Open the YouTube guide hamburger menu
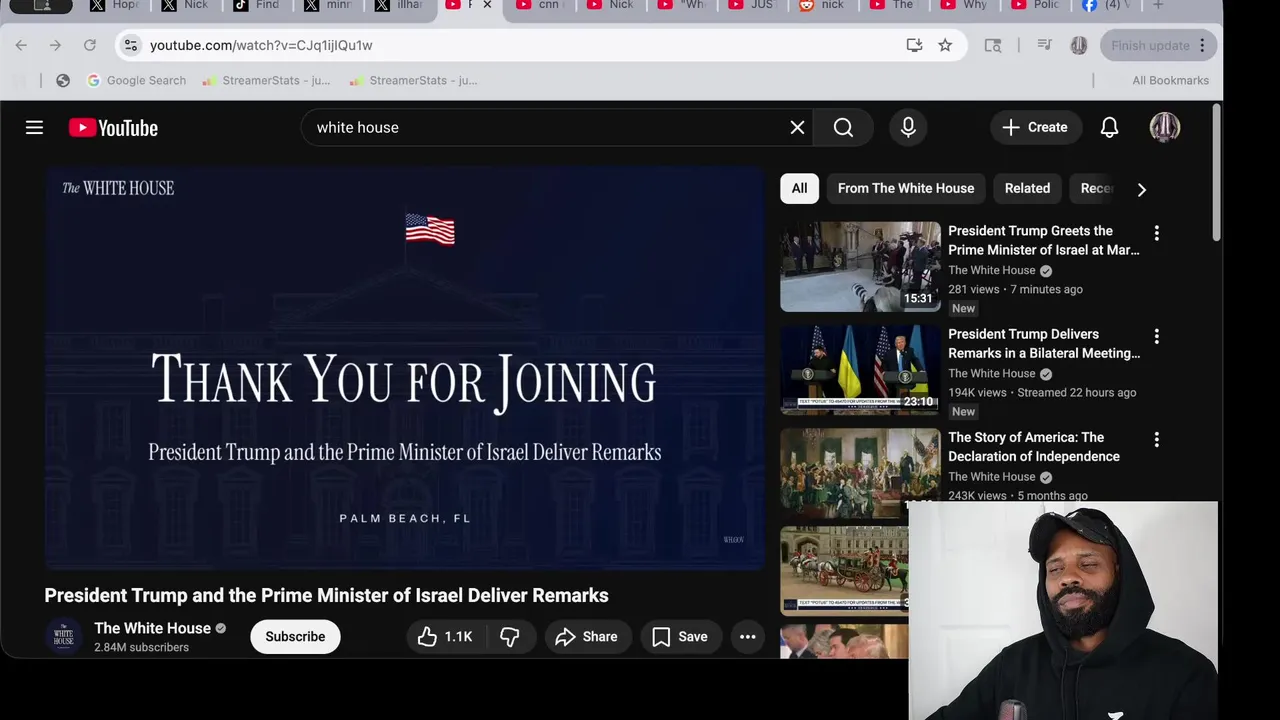This screenshot has height=720, width=1280. 34,127
